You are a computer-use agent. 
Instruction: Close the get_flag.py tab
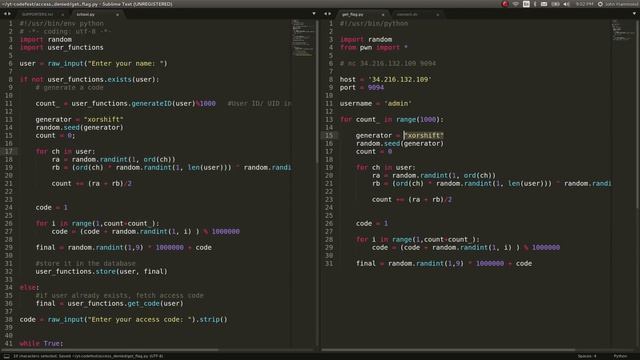[x=383, y=15]
